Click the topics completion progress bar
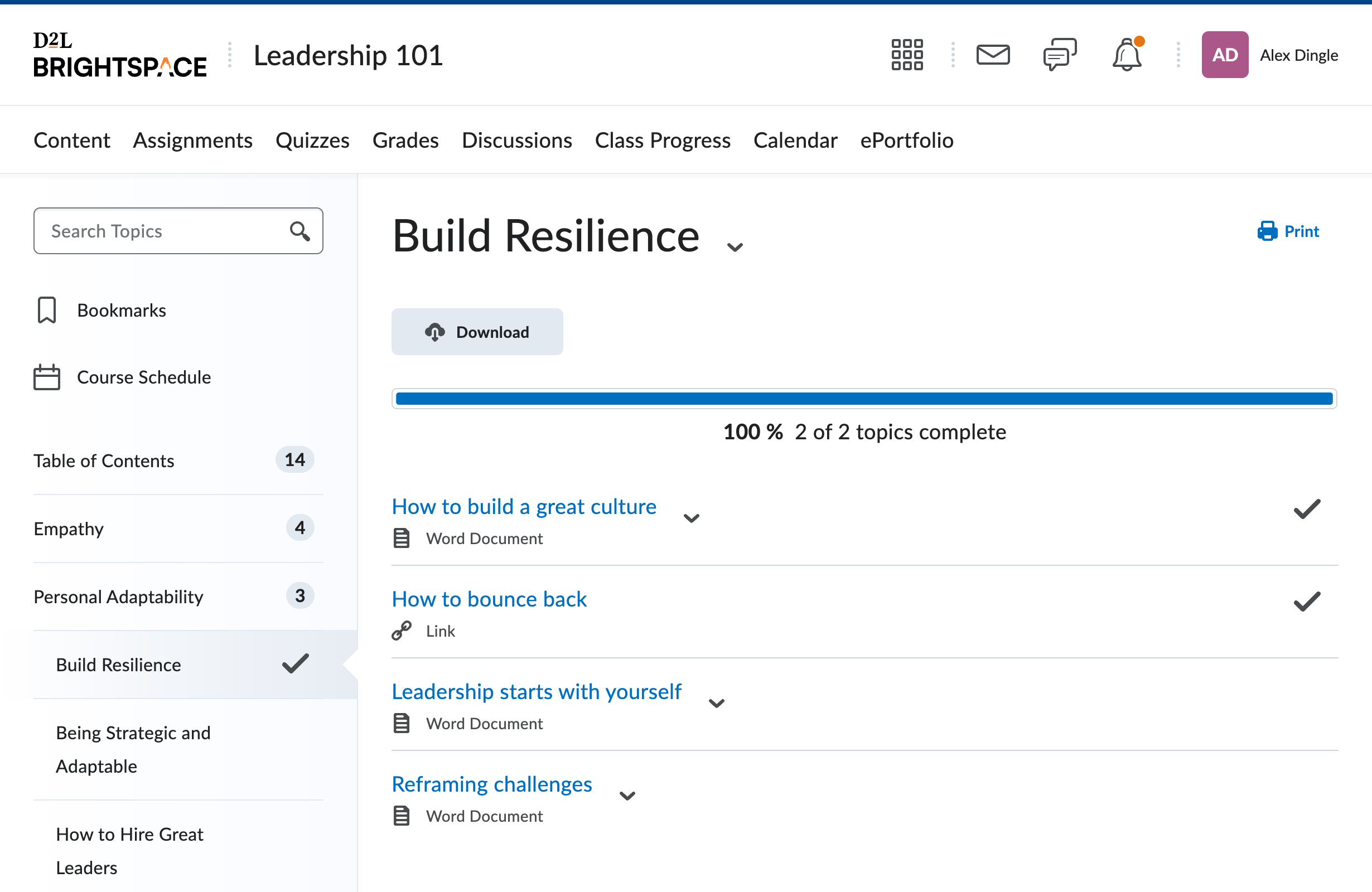 point(863,399)
